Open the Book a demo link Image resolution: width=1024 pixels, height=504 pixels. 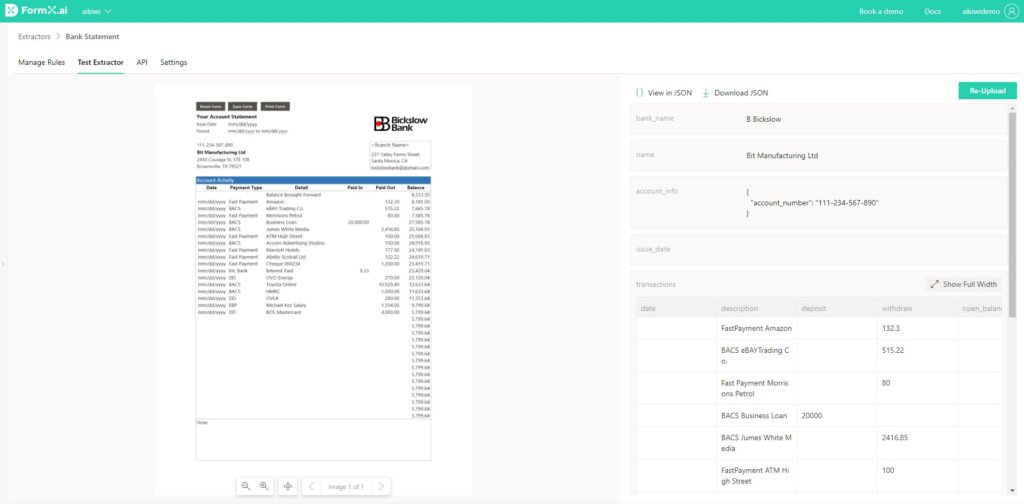[881, 12]
